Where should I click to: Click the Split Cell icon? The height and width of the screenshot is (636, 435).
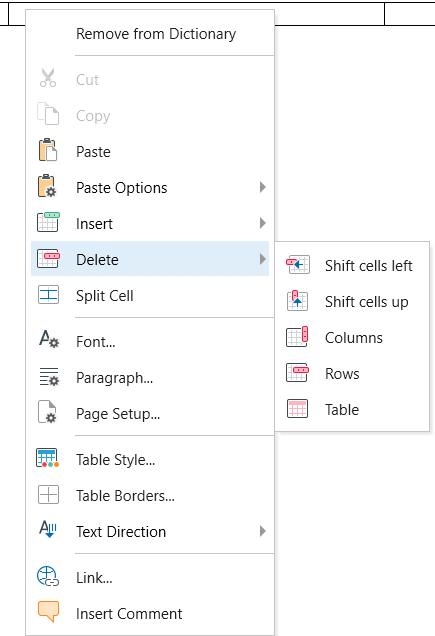(48, 295)
